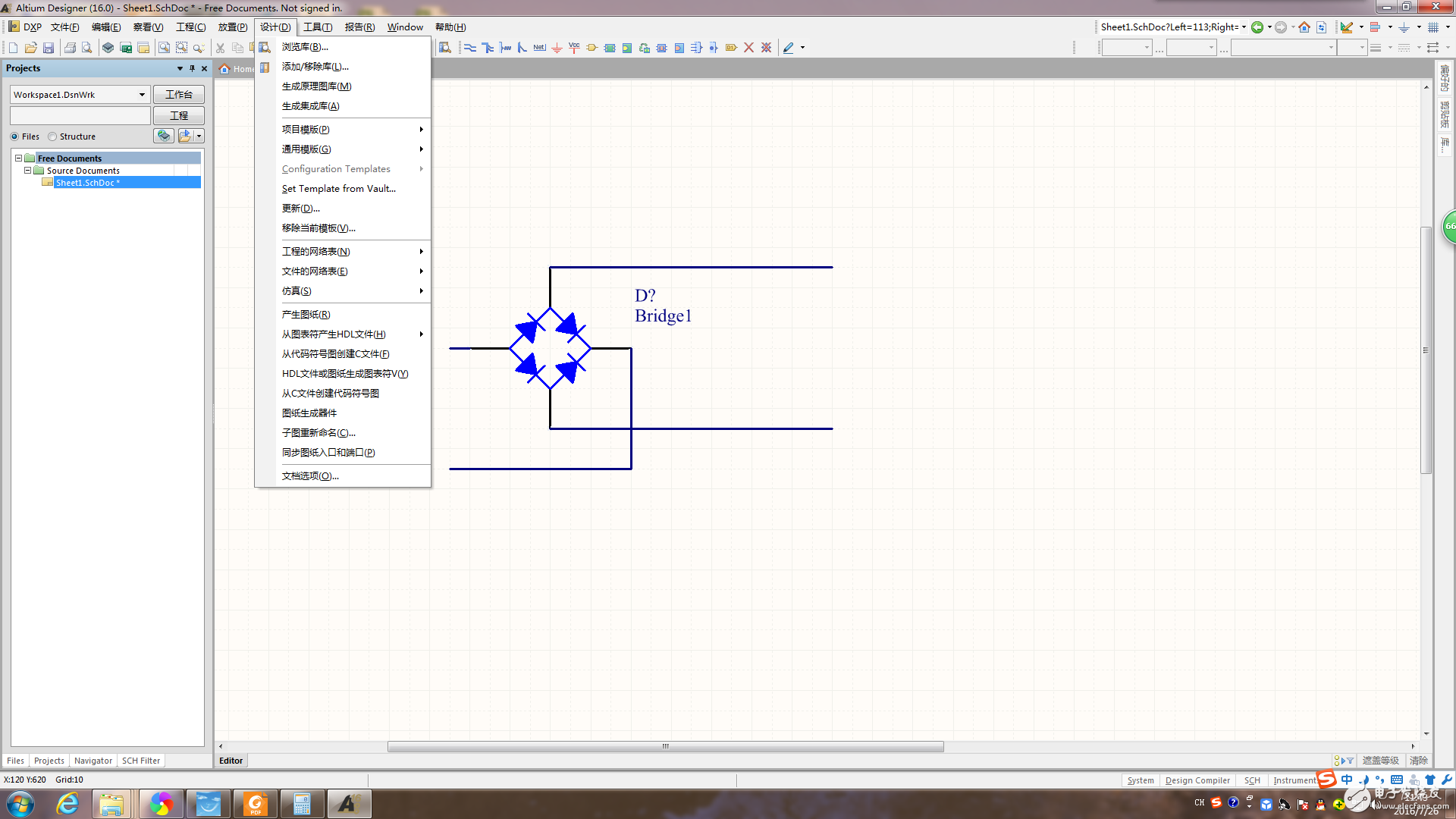Screen dimensions: 1456x819
Task: Select the Place No ERC red cross icon
Action: (748, 48)
